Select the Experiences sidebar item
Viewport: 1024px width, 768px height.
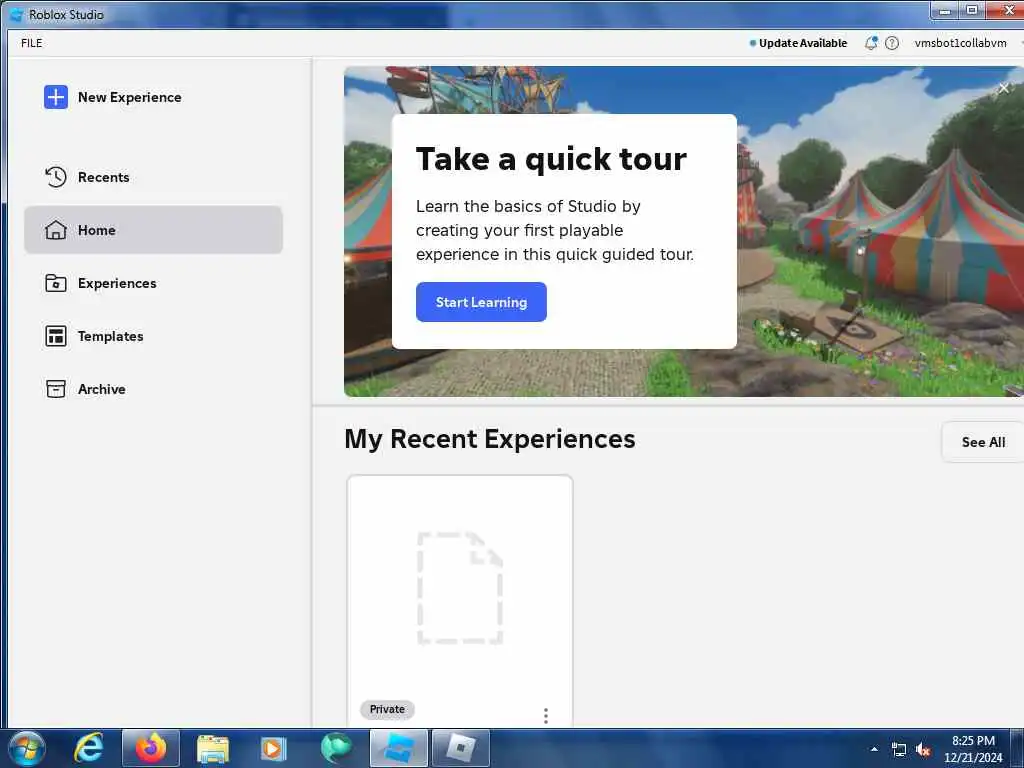pos(153,283)
